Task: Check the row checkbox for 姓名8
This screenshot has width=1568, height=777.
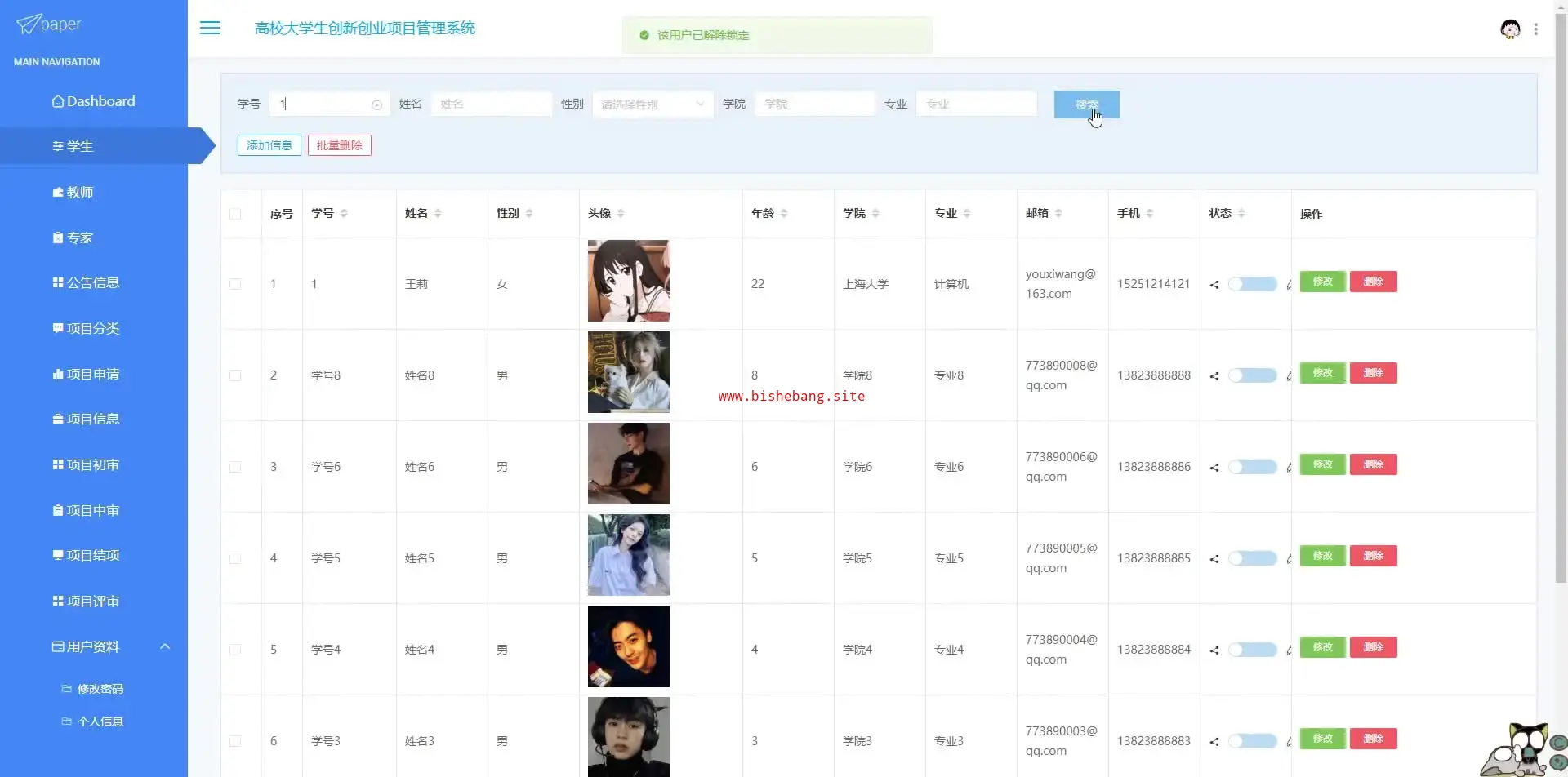Action: tap(235, 375)
